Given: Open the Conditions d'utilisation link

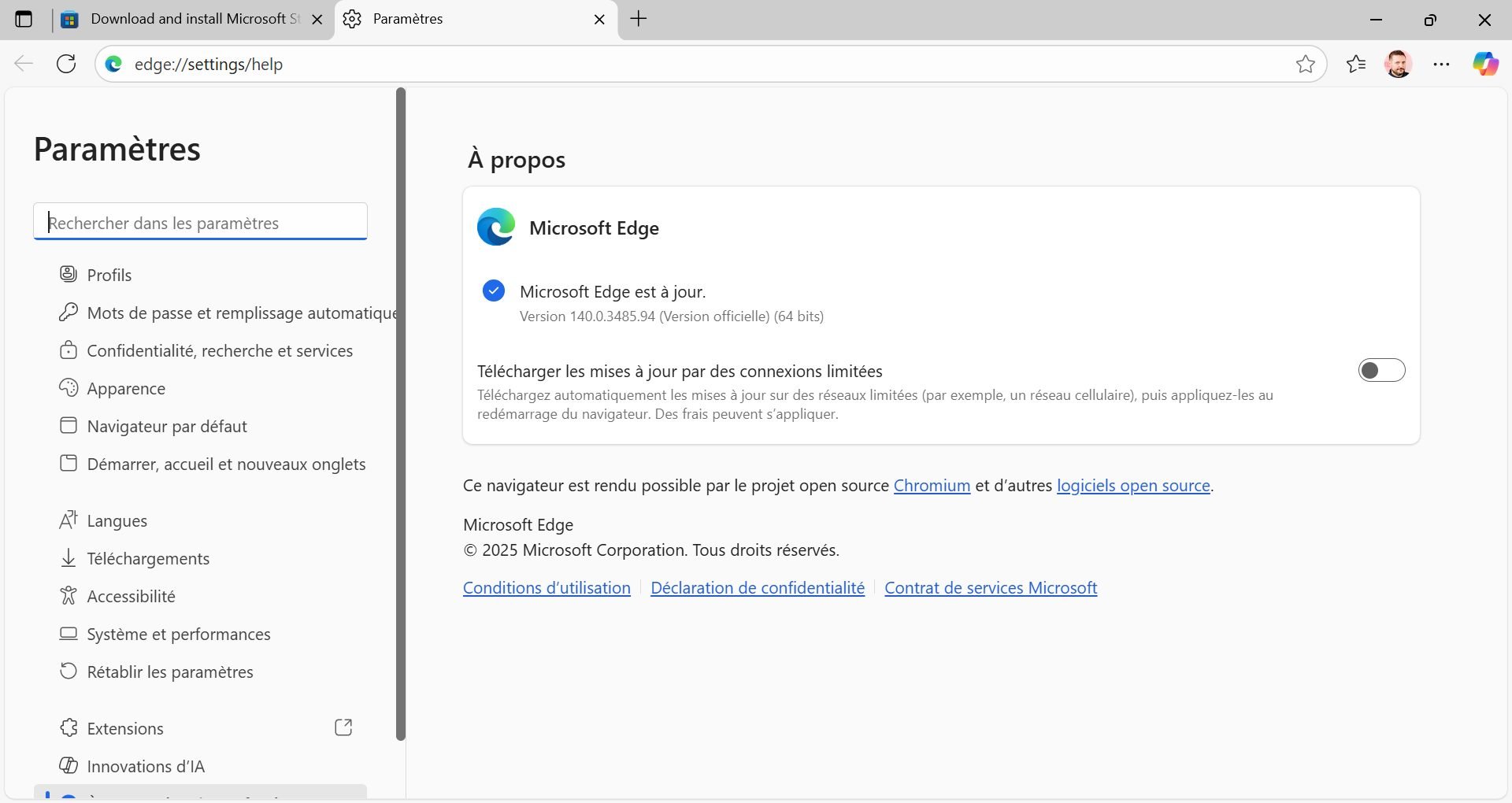Looking at the screenshot, I should [x=547, y=588].
